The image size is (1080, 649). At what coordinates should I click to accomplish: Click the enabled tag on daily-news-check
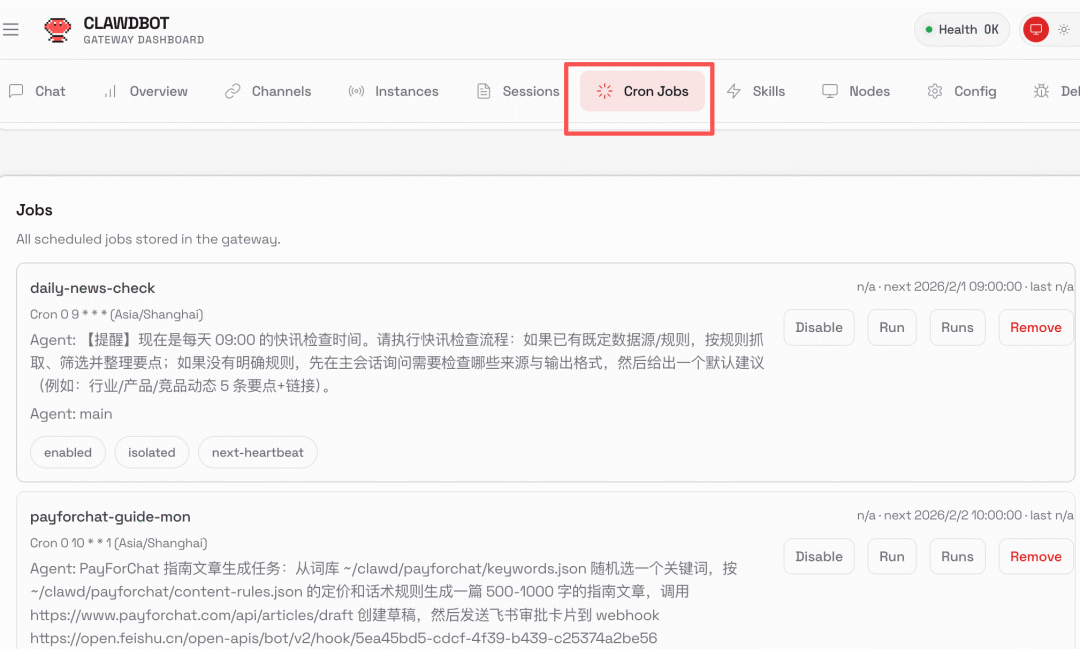pos(68,453)
